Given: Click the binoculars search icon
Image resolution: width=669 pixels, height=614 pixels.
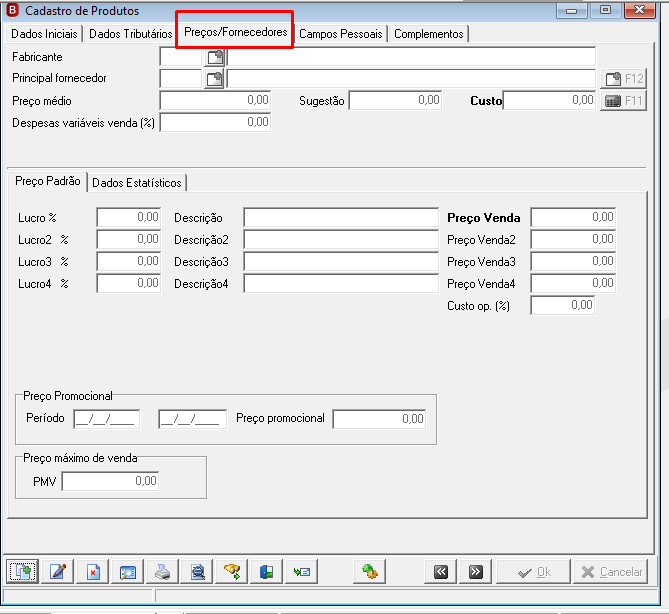Looking at the screenshot, I should pyautogui.click(x=232, y=571).
